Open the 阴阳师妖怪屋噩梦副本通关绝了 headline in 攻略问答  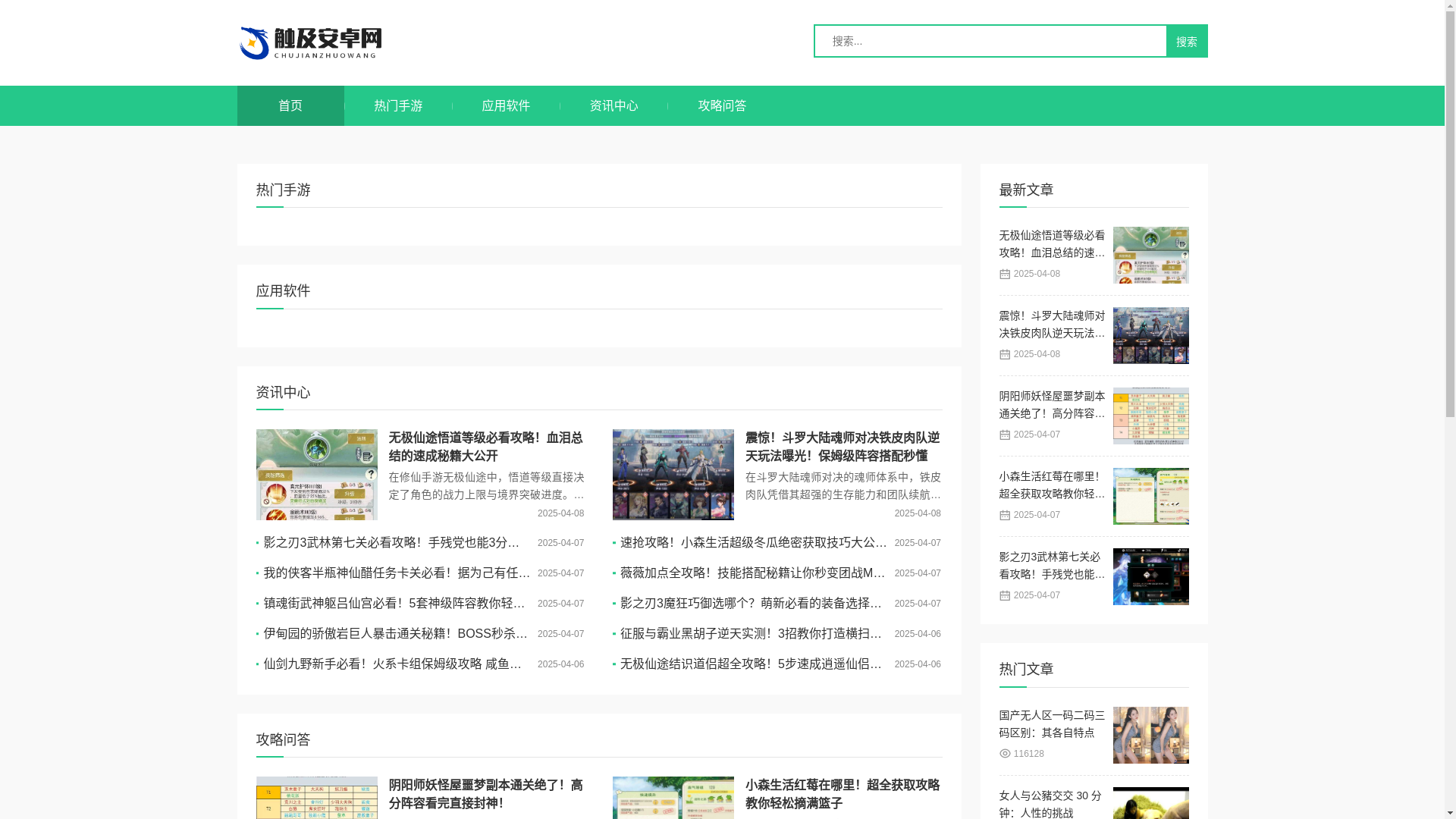486,794
